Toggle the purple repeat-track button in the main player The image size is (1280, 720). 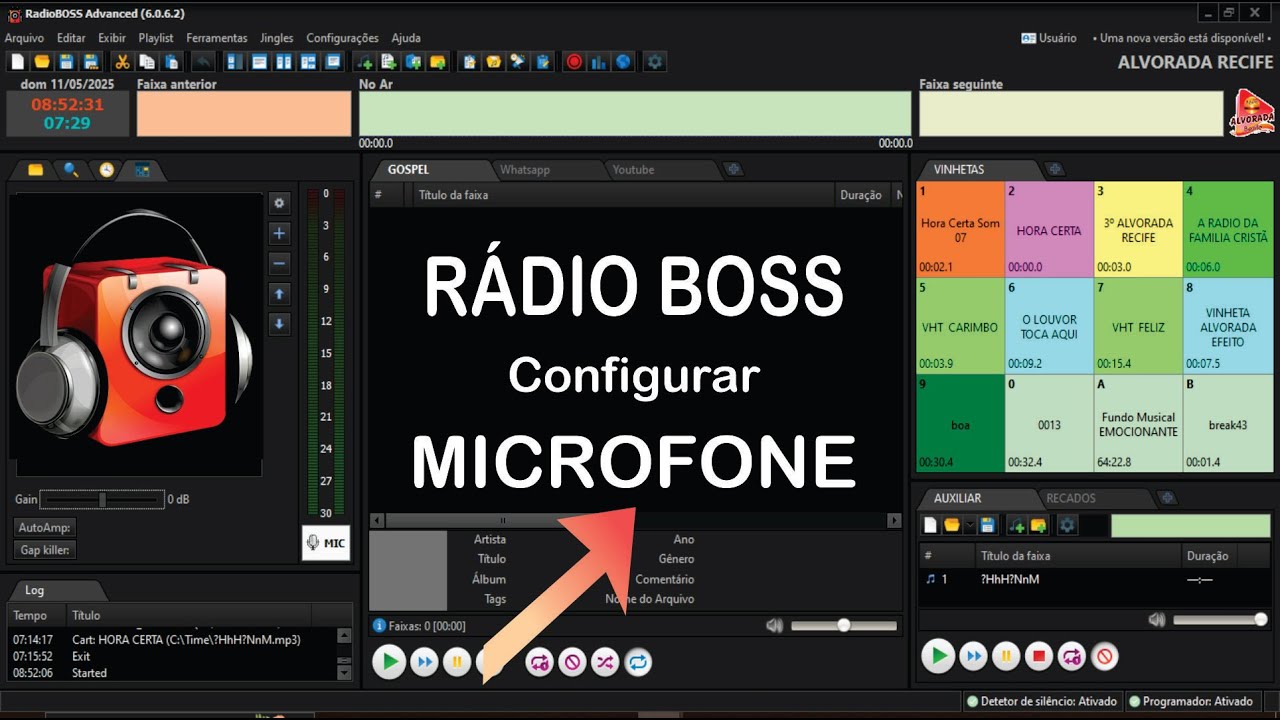(540, 661)
